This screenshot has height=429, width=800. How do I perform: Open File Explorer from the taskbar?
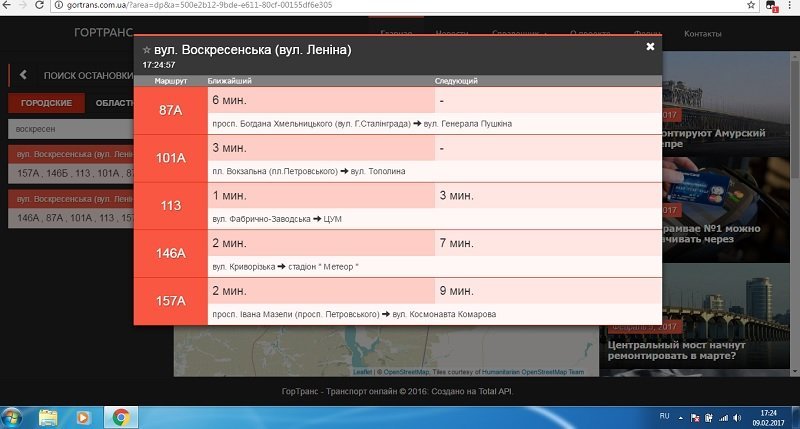(x=48, y=418)
